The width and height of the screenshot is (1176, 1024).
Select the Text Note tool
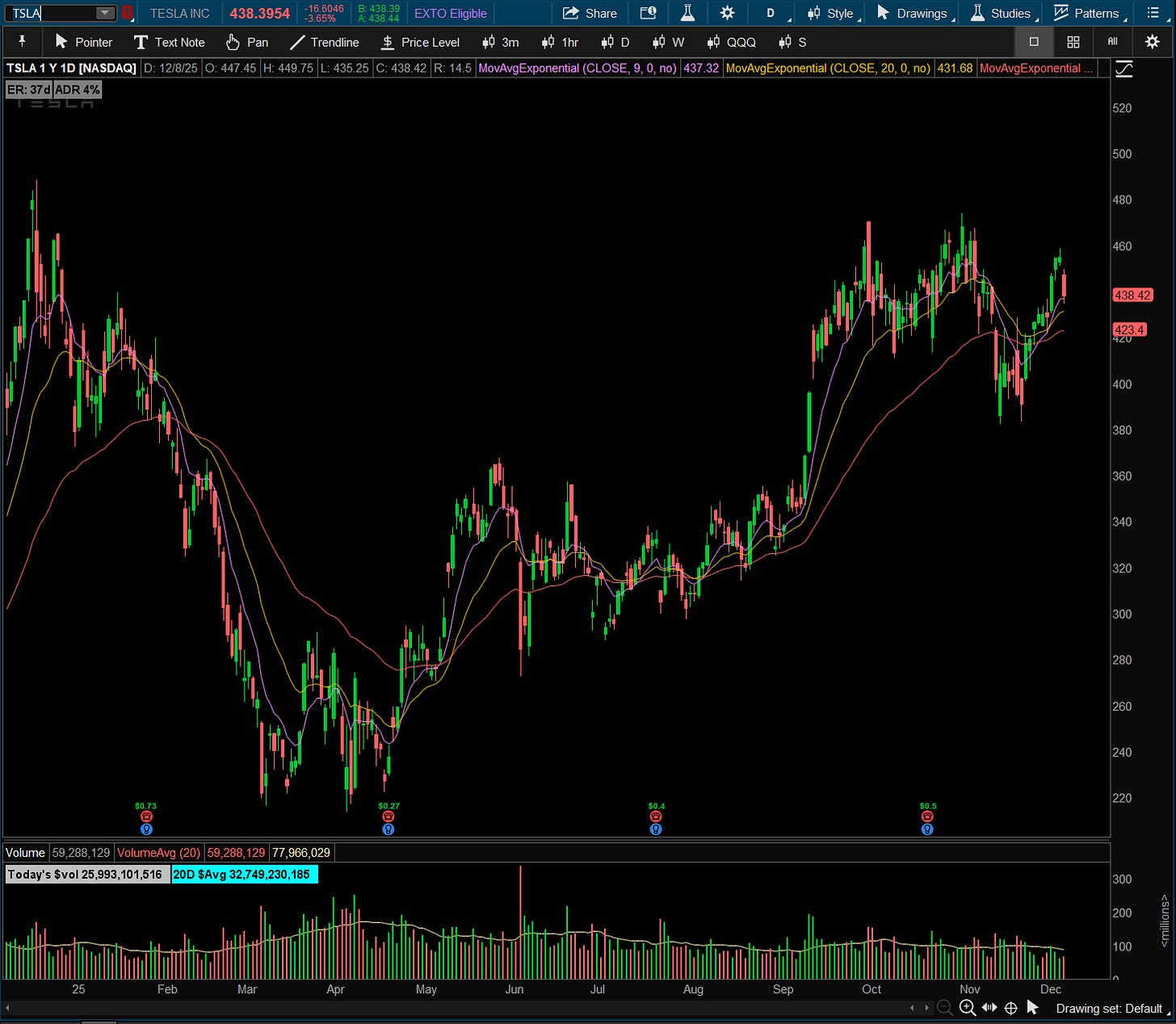[x=170, y=42]
